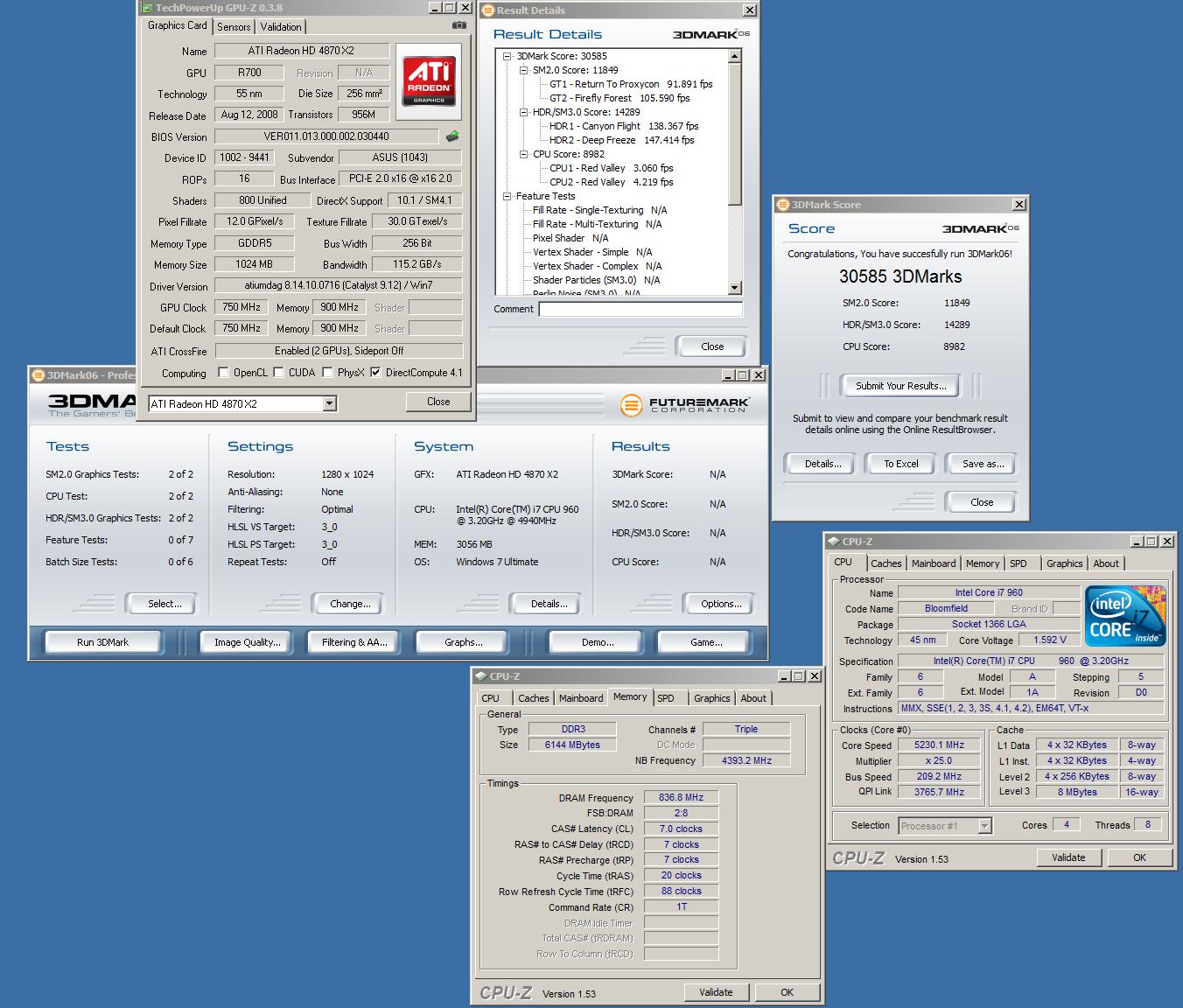1183x1008 pixels.
Task: Click the CPU-Z memory window title icon
Action: pyautogui.click(x=480, y=676)
